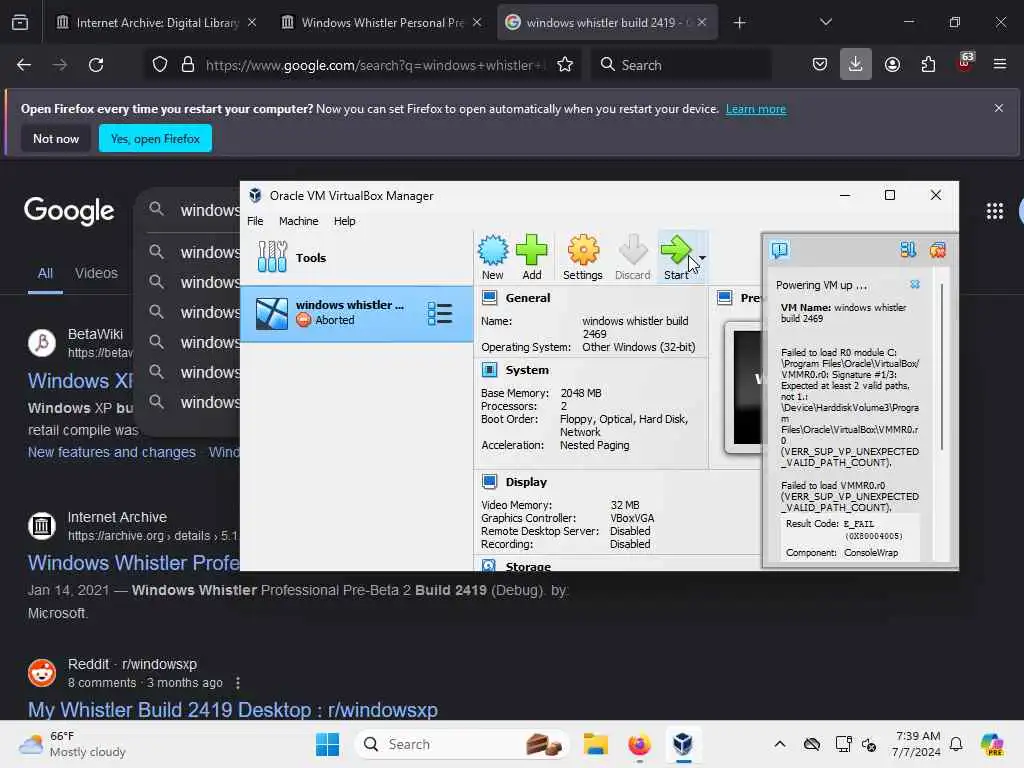Bookmark this page with star icon
Viewport: 1024px width, 768px height.
565,65
